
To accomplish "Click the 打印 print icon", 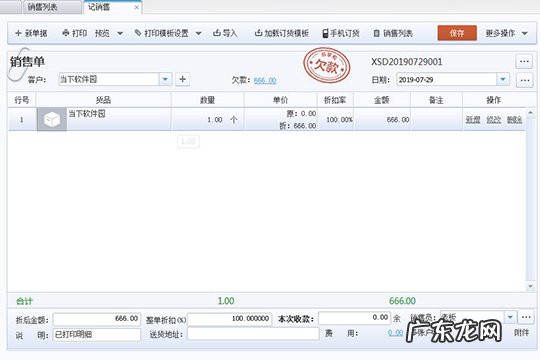I will (66, 33).
